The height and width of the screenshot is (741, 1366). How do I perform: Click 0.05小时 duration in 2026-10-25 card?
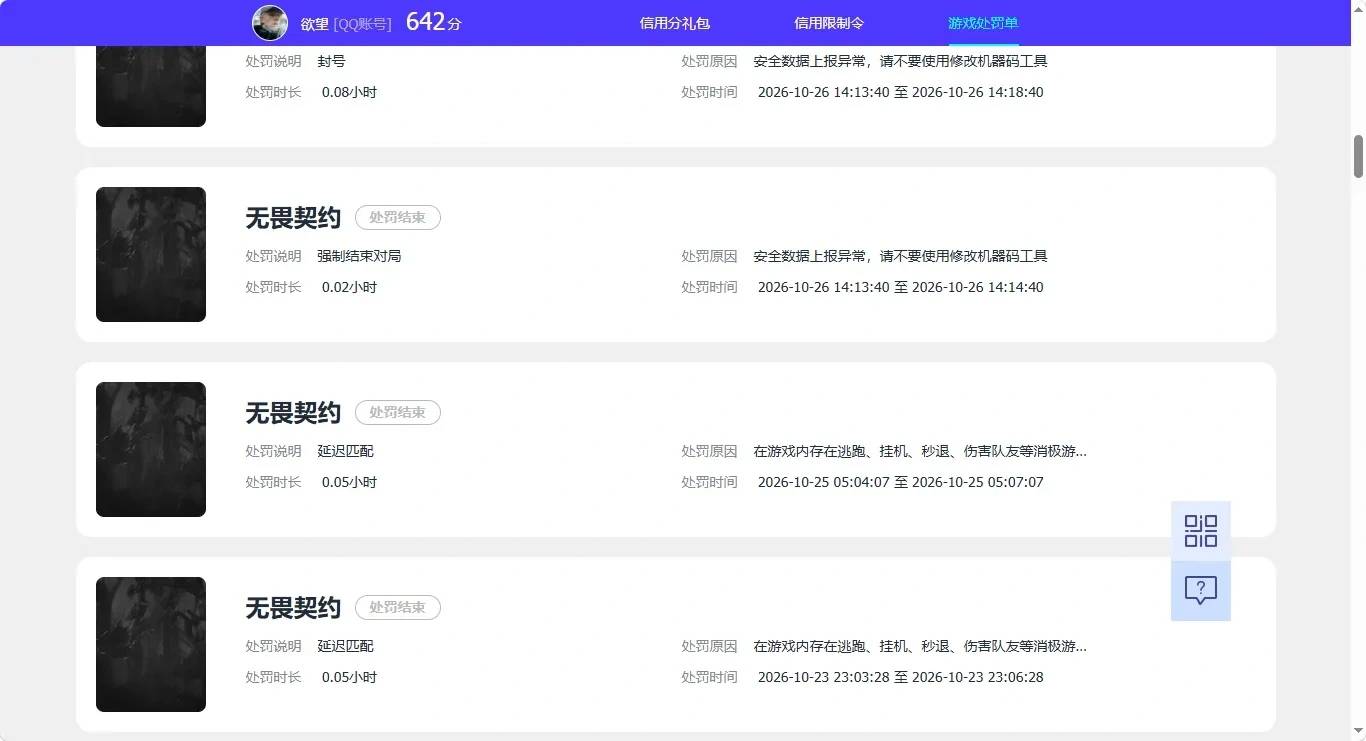(349, 482)
